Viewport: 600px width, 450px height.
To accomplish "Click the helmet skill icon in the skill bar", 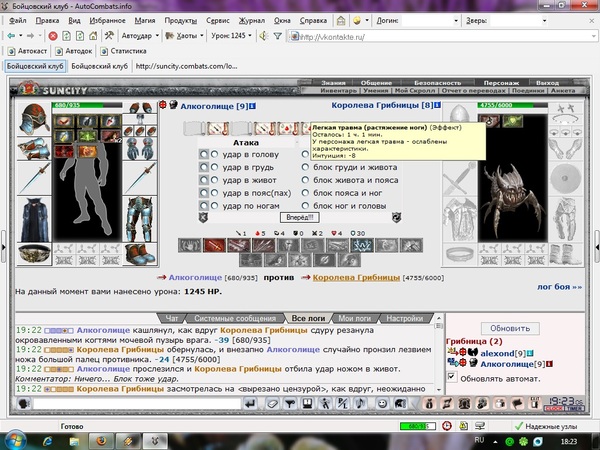I will [288, 245].
